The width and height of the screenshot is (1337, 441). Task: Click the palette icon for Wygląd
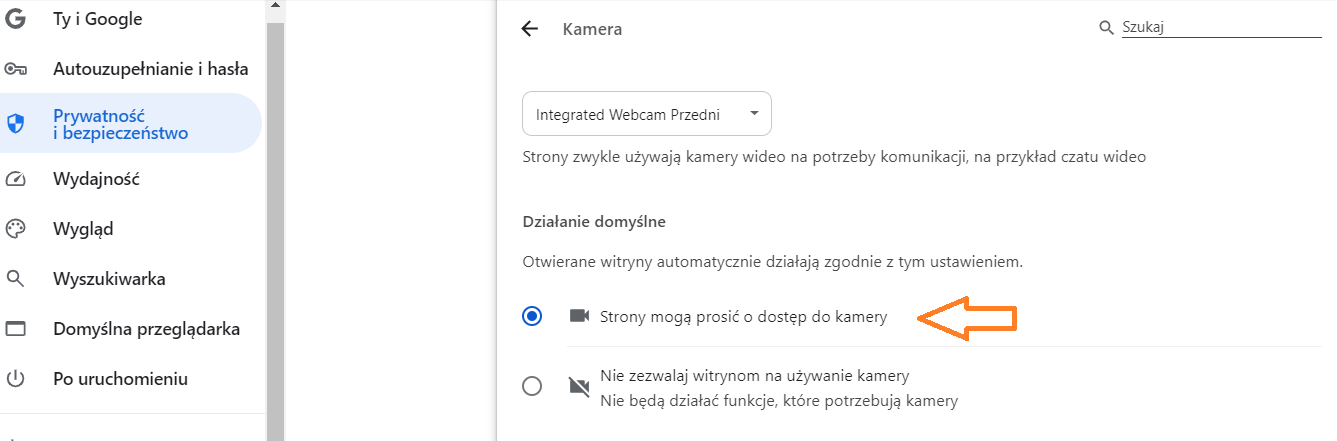[15, 229]
